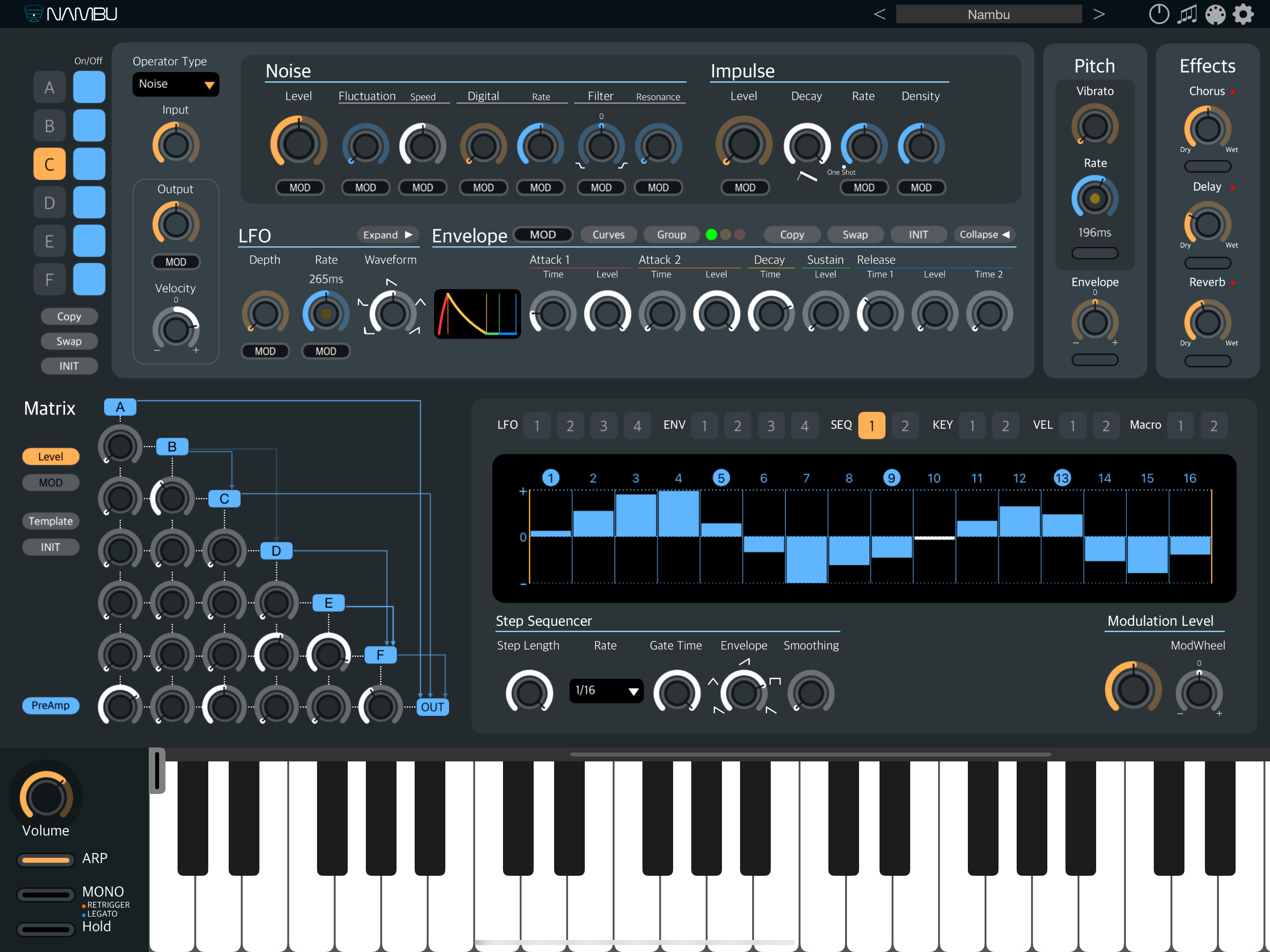
Task: Expand the LFO section
Action: 388,235
